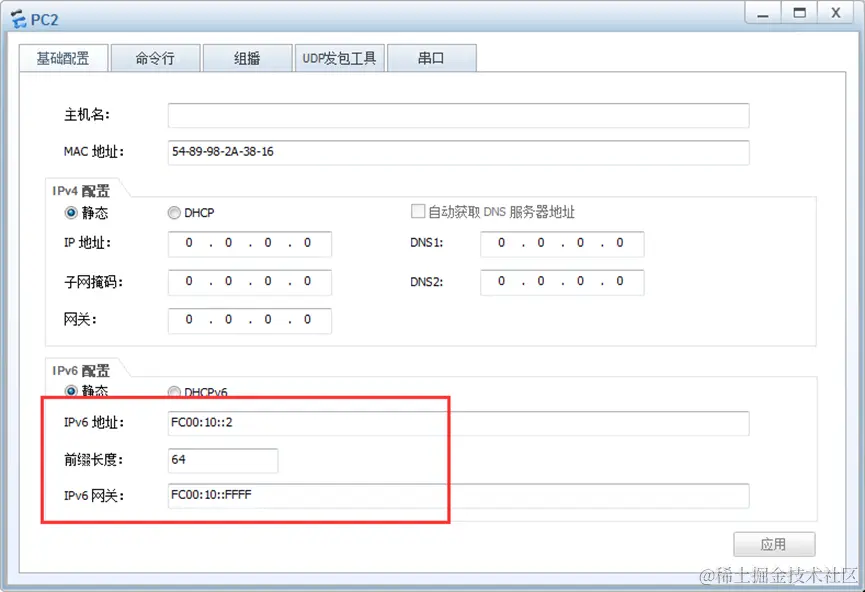The image size is (865, 592).
Task: Open the 串口 tab
Action: coord(431,58)
